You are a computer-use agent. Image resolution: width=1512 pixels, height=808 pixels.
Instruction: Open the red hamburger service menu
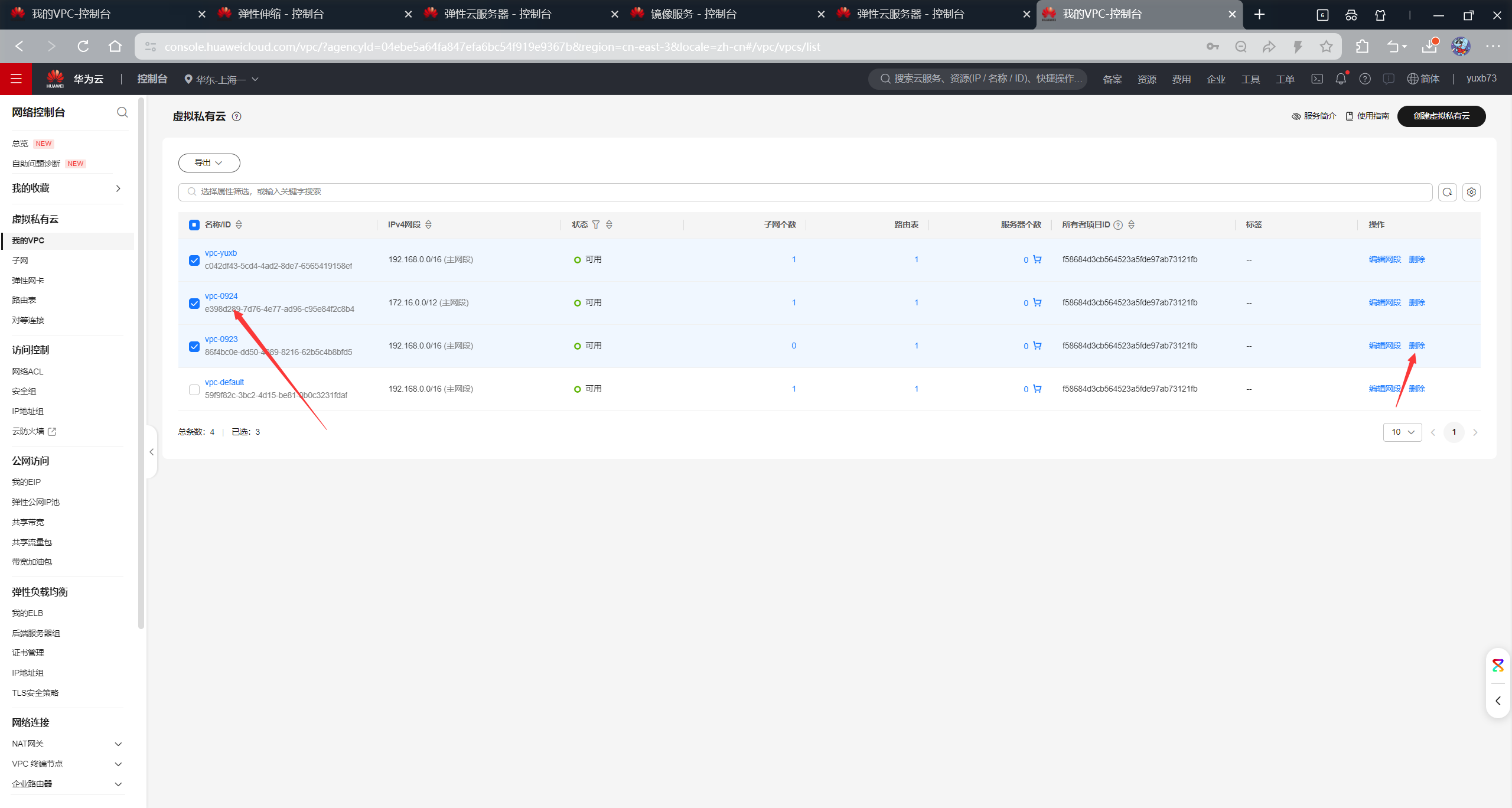pyautogui.click(x=16, y=79)
